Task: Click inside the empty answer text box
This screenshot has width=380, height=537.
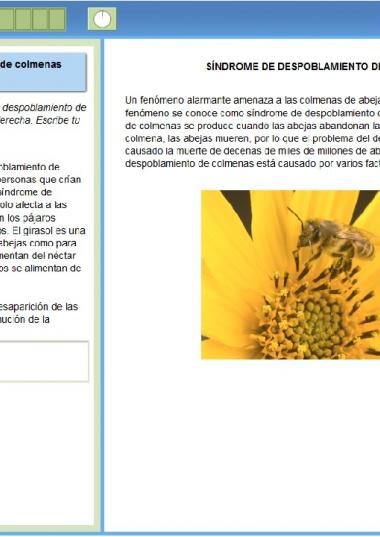Action: [44, 361]
